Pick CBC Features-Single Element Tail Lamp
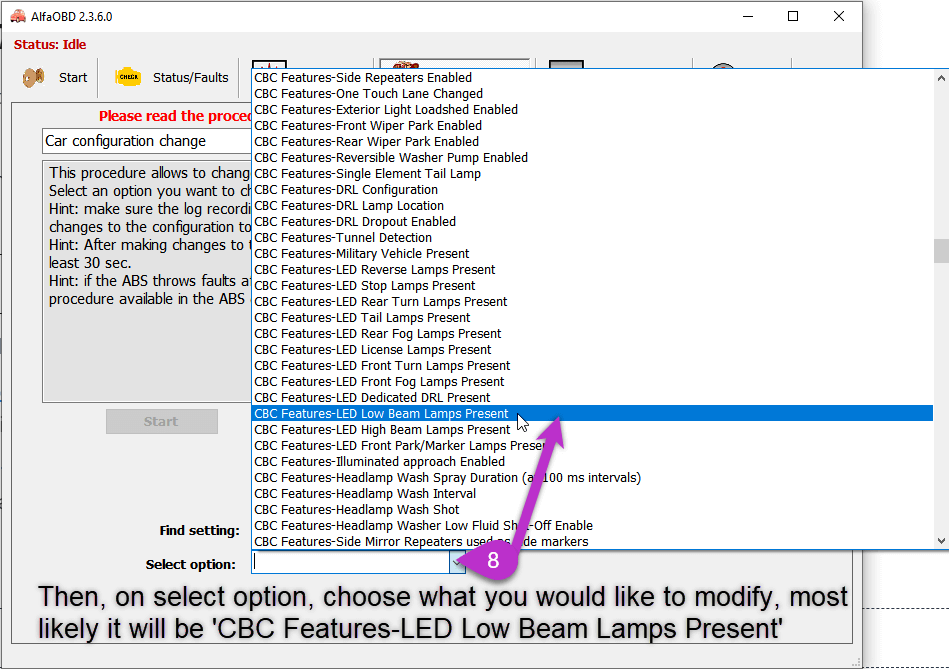The width and height of the screenshot is (949, 669). 592,174
